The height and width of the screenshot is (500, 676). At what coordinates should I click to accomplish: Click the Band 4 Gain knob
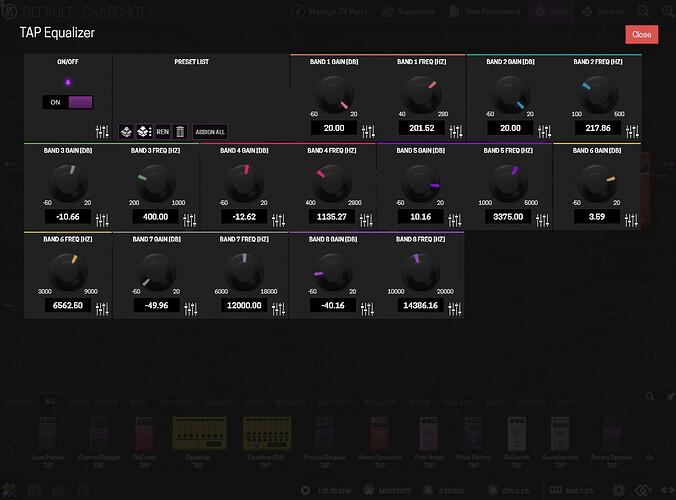pos(244,184)
